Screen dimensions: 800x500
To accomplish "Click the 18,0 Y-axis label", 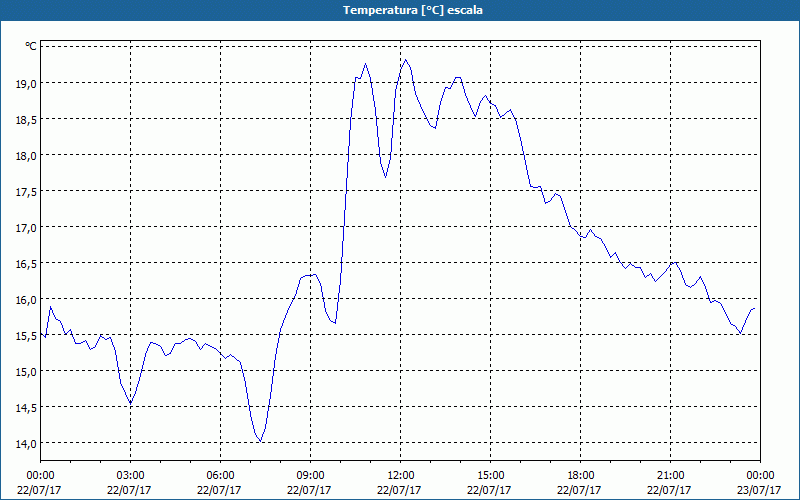I will (26, 155).
